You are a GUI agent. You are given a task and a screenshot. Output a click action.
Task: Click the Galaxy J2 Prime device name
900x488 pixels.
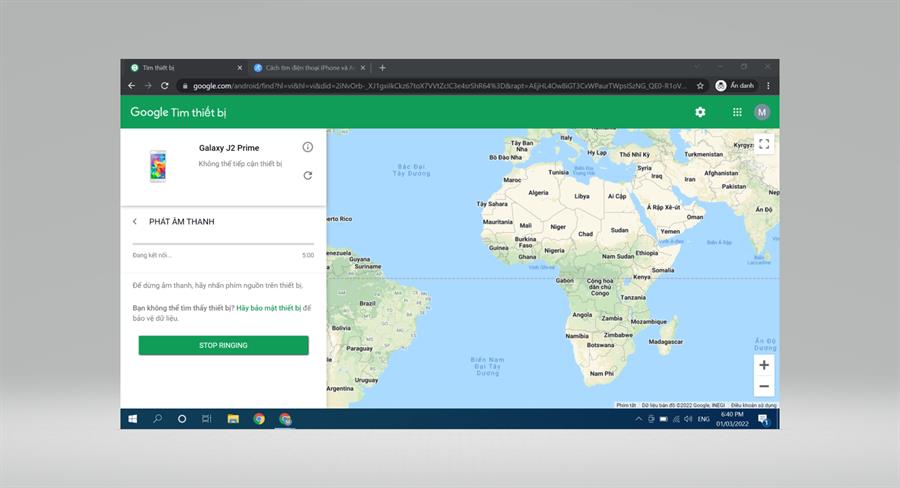[229, 148]
